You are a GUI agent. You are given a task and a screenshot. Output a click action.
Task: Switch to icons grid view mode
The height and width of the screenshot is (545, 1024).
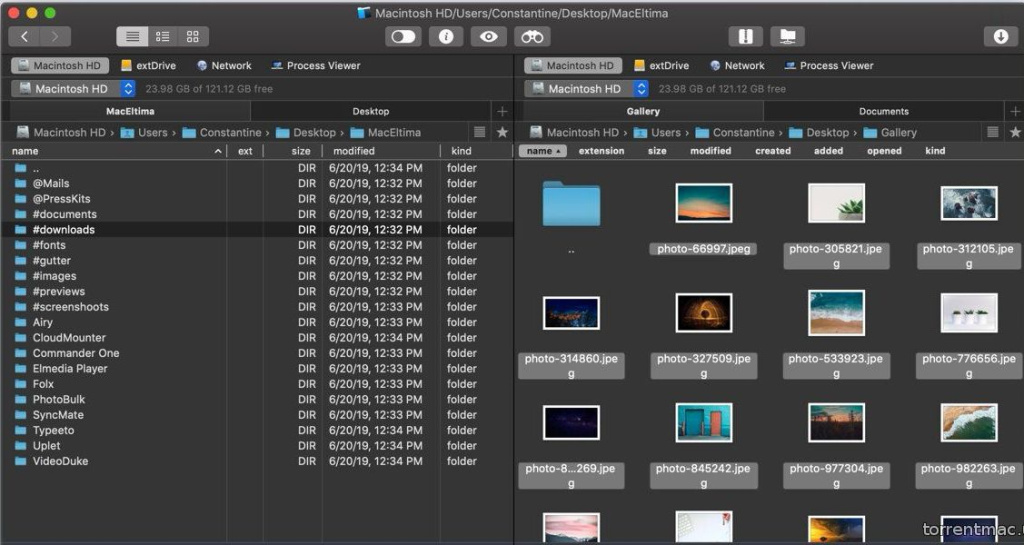(x=192, y=37)
